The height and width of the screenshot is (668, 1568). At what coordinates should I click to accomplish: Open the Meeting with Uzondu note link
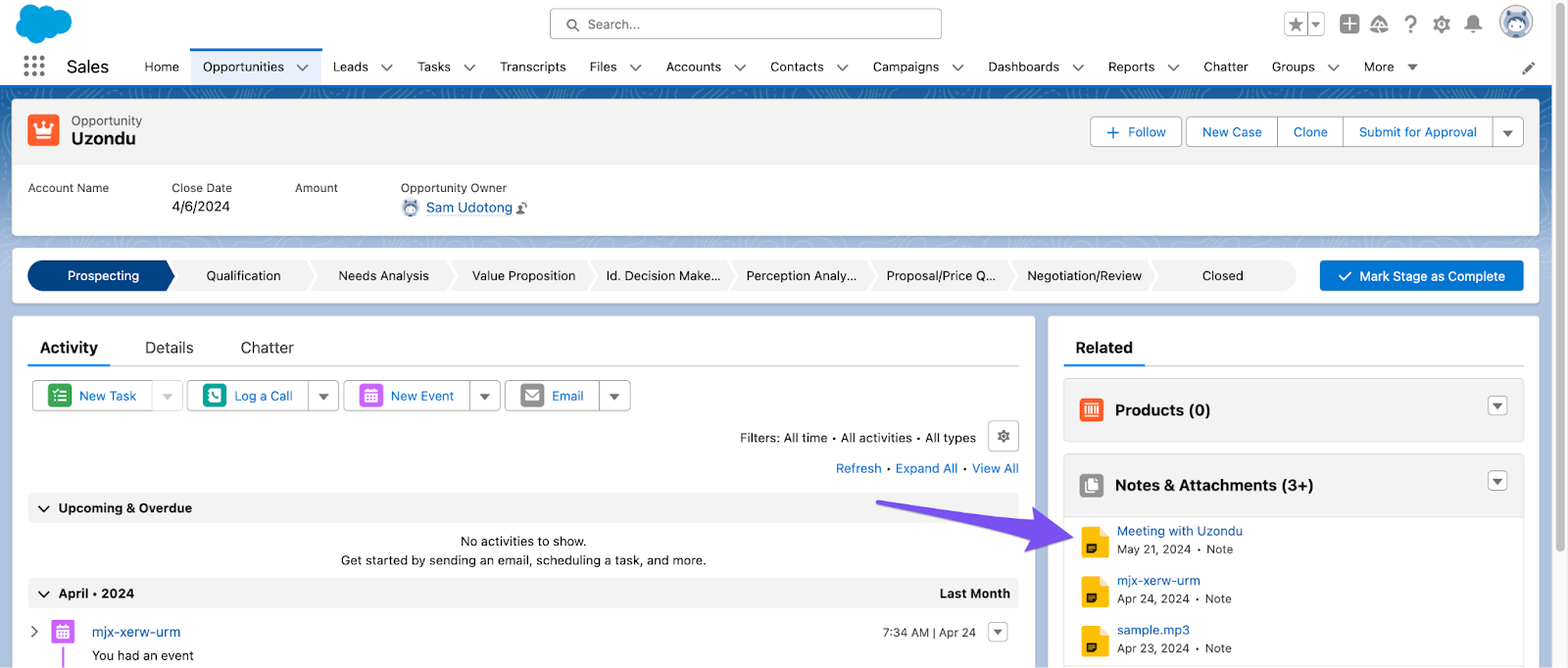[x=1179, y=531]
